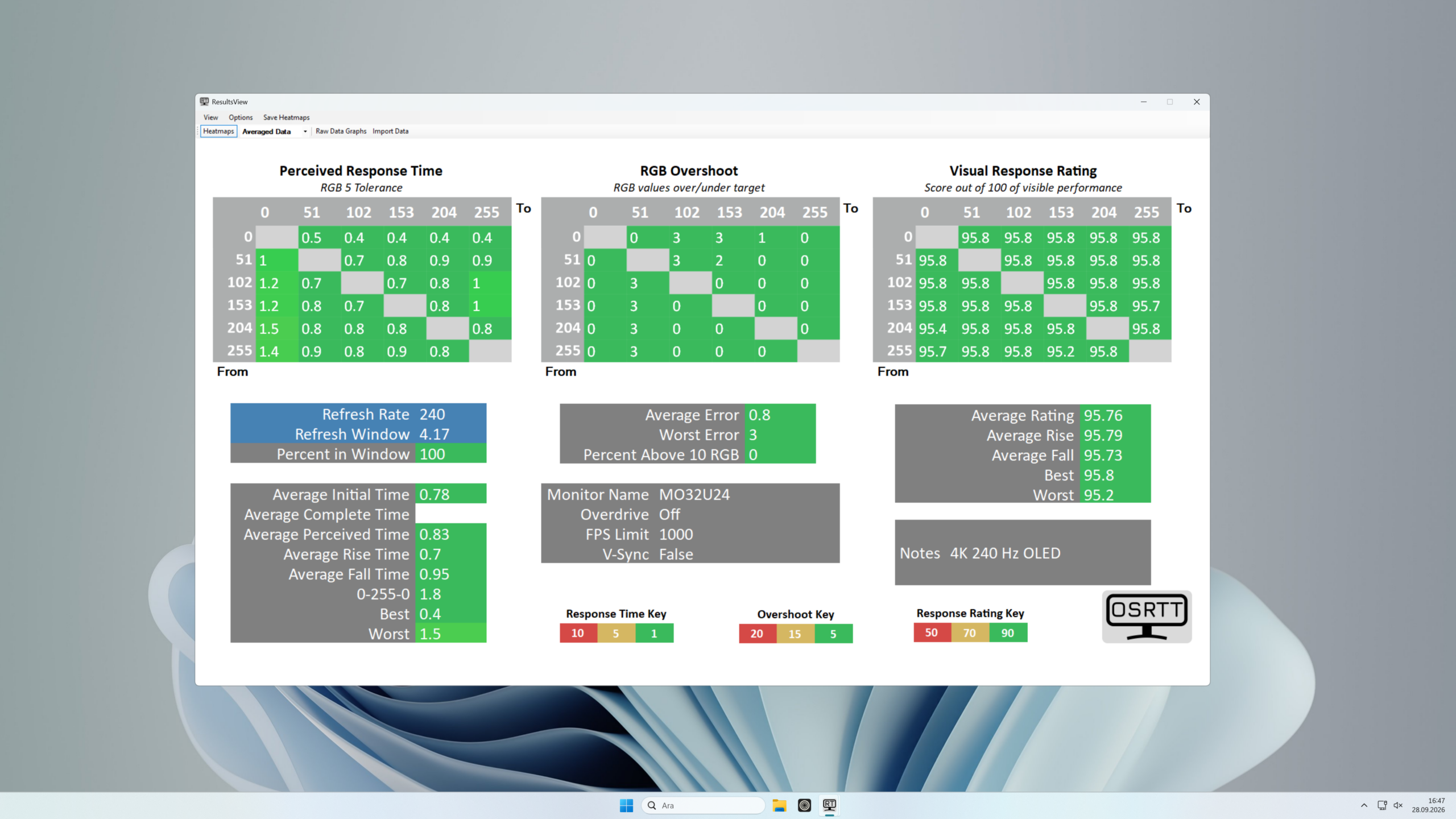Click green 1 swatch in Response Time Key
Image resolution: width=1456 pixels, height=819 pixels.
(654, 633)
